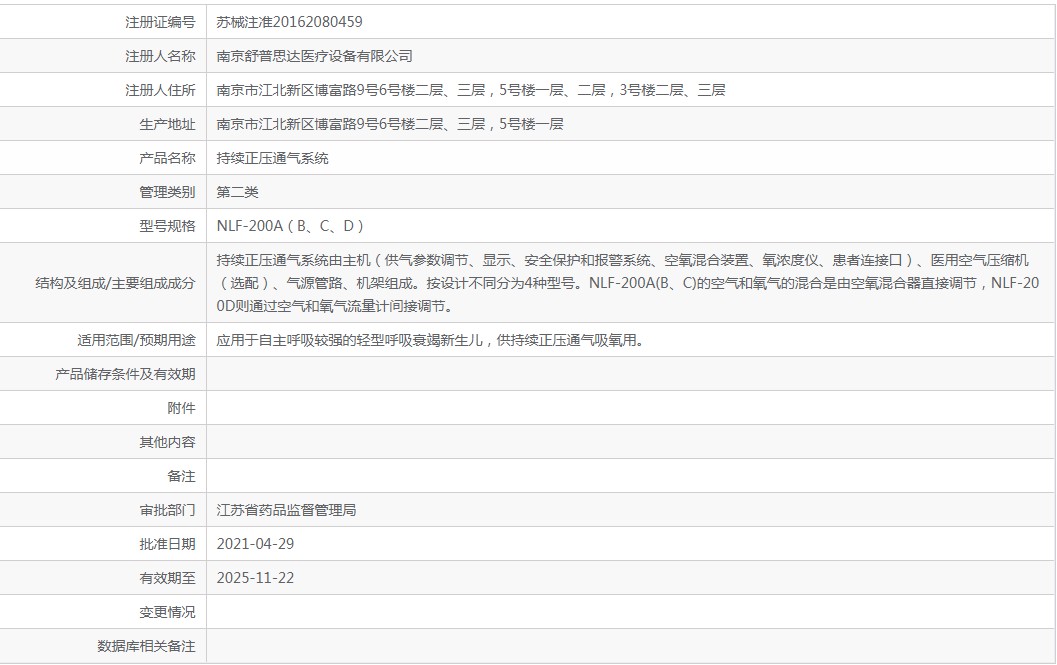Click the 其他内容 label
The image size is (1057, 665).
coord(167,442)
